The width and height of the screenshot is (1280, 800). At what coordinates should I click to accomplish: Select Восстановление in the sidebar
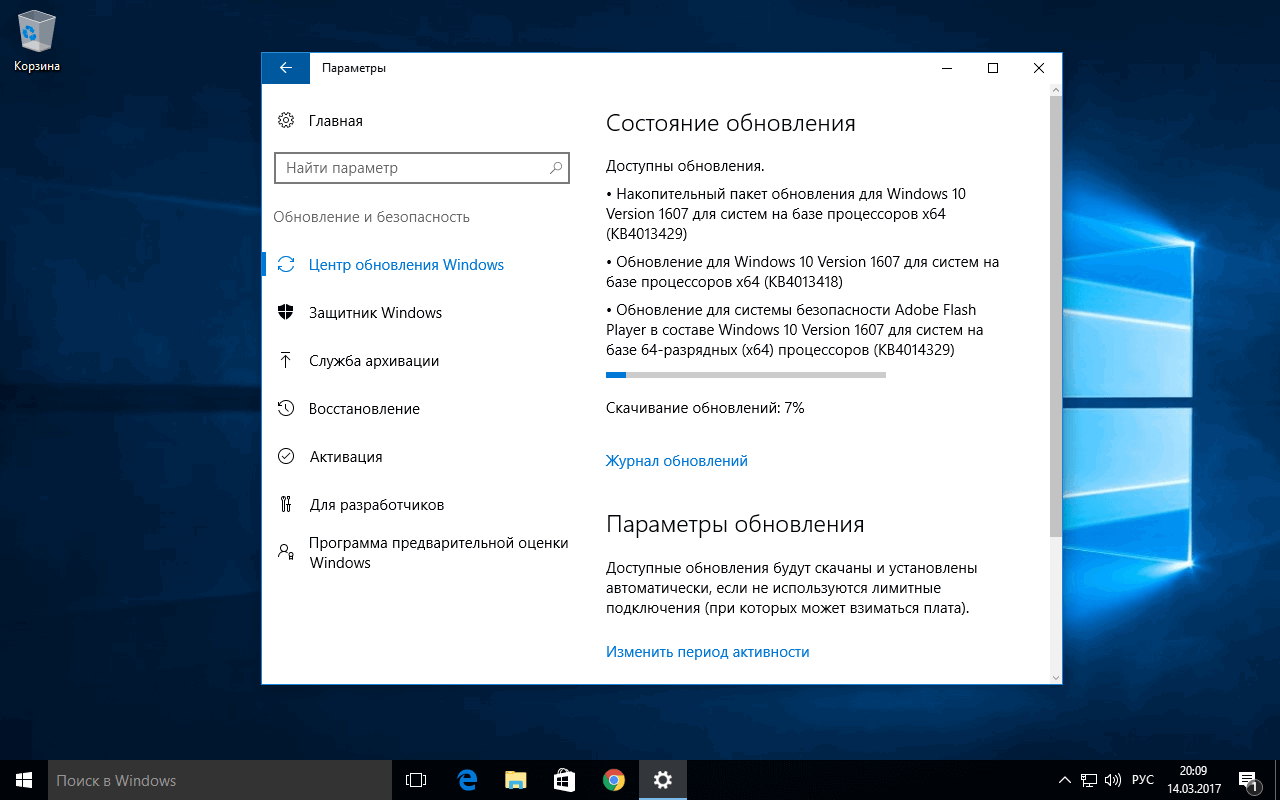tap(365, 408)
